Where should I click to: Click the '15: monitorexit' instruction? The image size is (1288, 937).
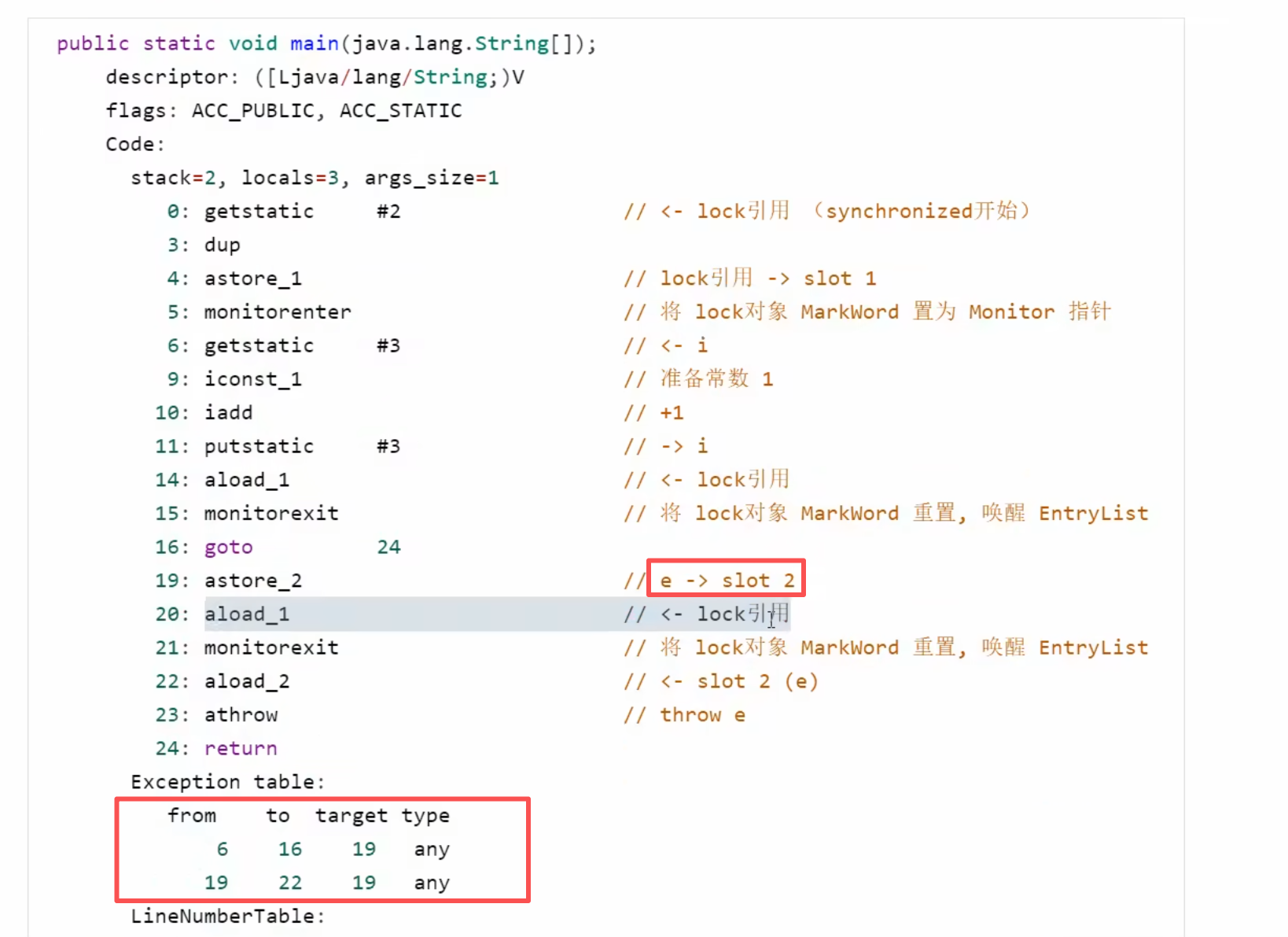point(246,514)
